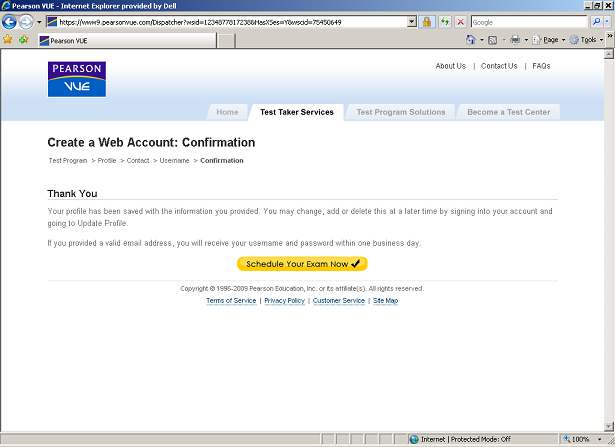
Task: Click the browser Back arrow button
Action: 11,21
